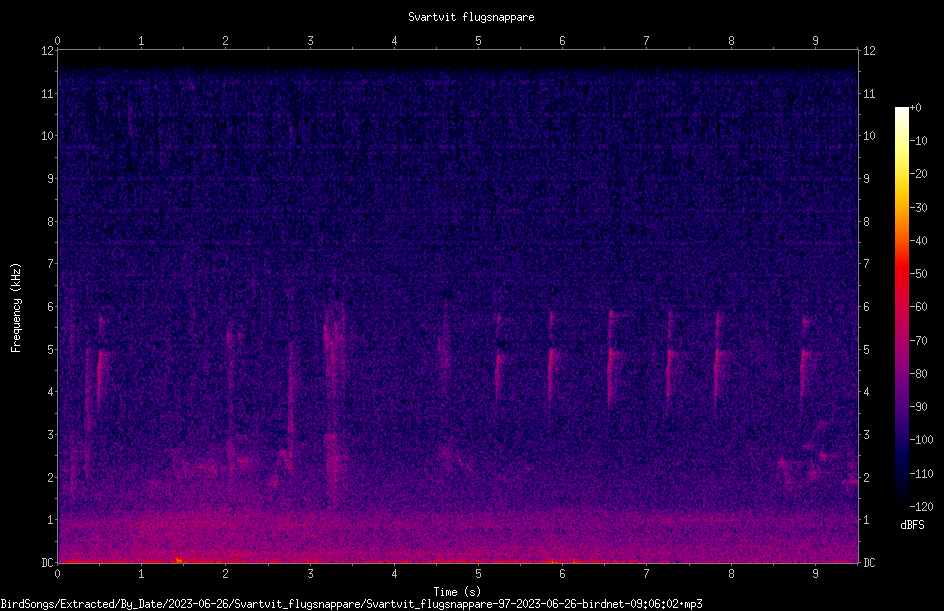944x611 pixels.
Task: Click the '-80' label on the dBFS scale
Action: pyautogui.click(x=918, y=374)
